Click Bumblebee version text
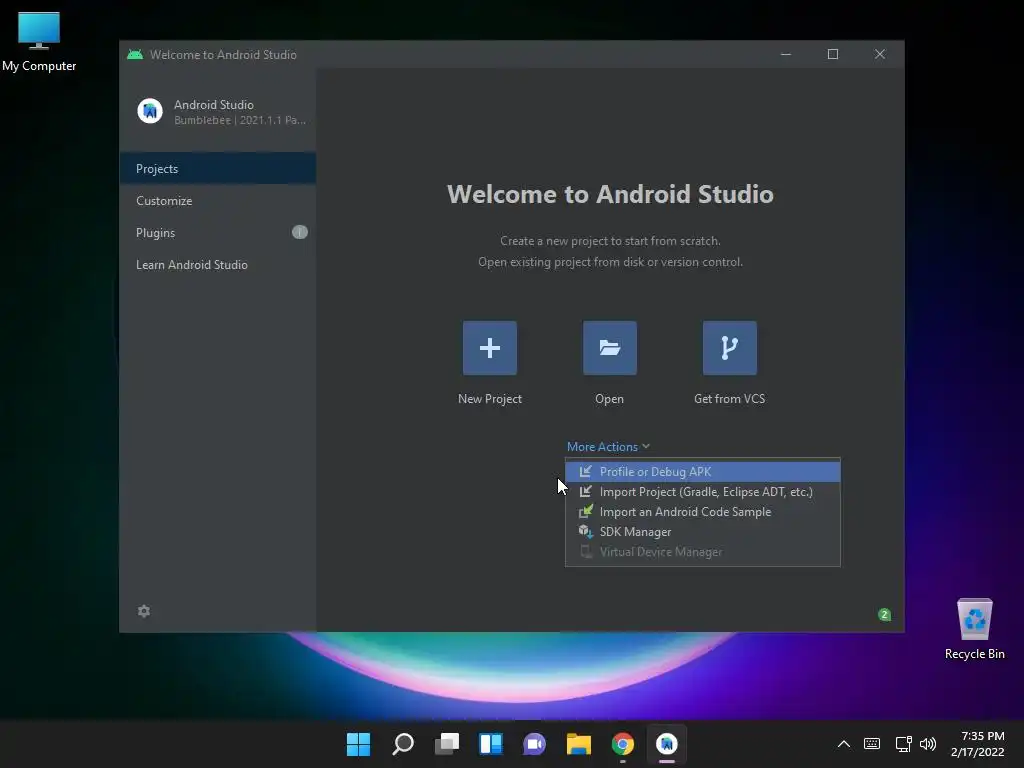Viewport: 1024px width, 768px height. point(240,120)
